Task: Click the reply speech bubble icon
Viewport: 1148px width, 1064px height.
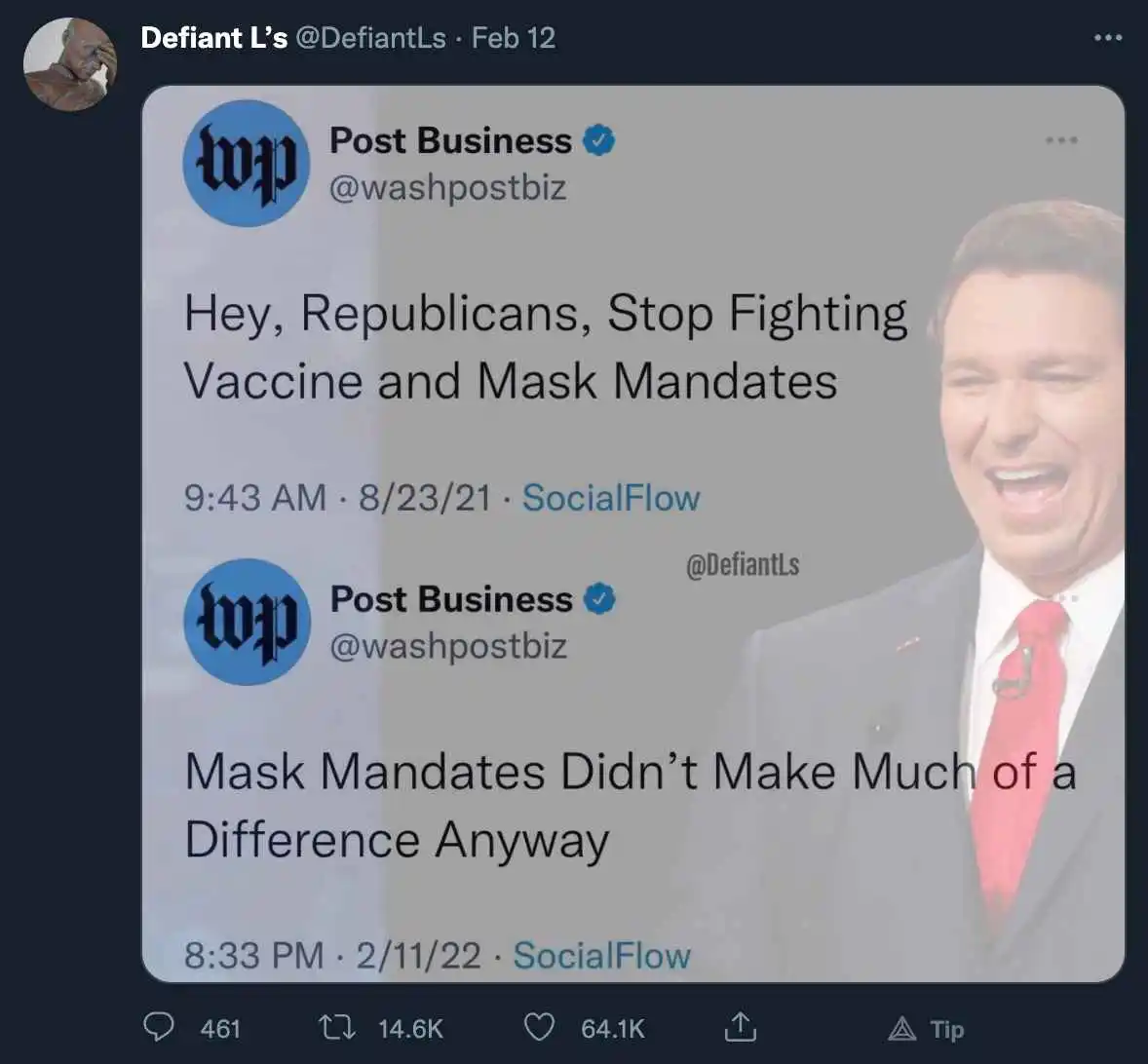Action: coord(159,1027)
